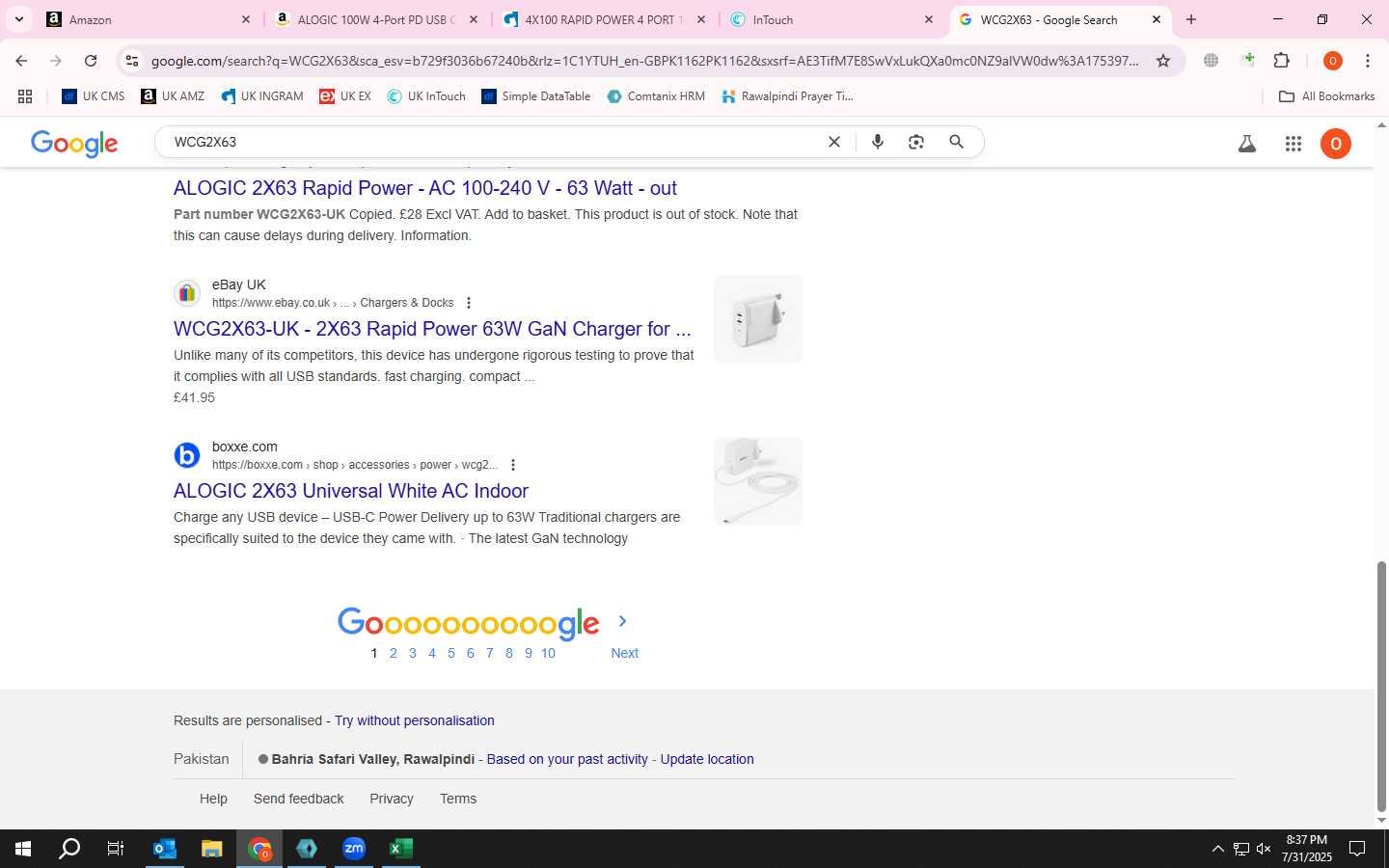Open Outlook from the taskbar
This screenshot has height=868, width=1389.
click(165, 849)
